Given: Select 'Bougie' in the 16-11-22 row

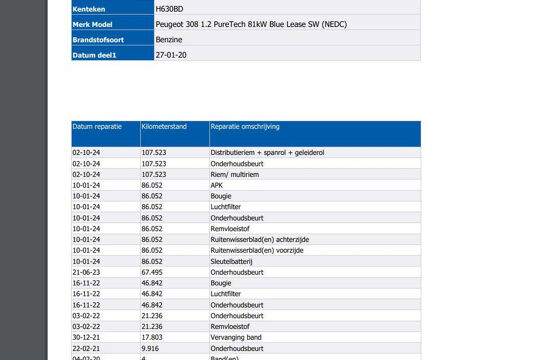Looking at the screenshot, I should click(221, 283).
